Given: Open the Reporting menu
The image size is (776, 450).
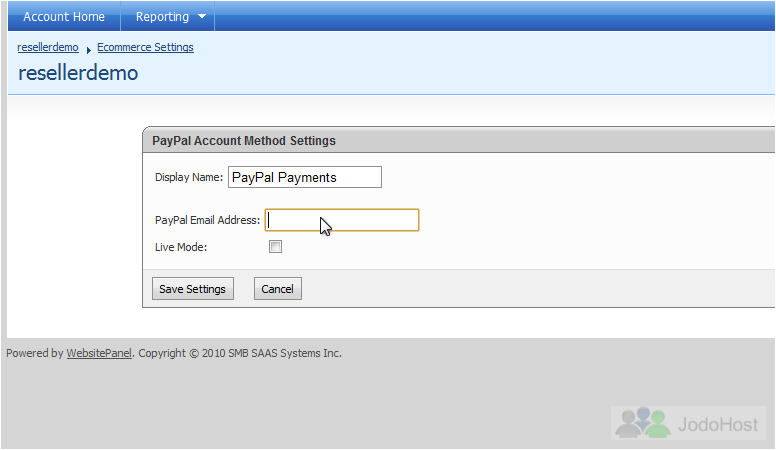Looking at the screenshot, I should point(168,16).
